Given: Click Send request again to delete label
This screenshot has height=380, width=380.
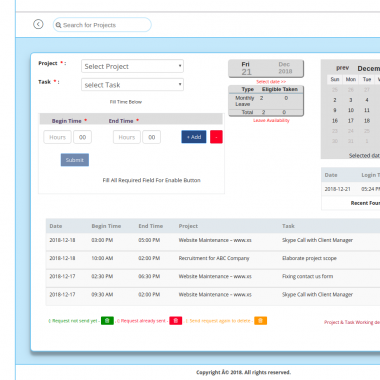Looking at the screenshot, I should point(219,321).
